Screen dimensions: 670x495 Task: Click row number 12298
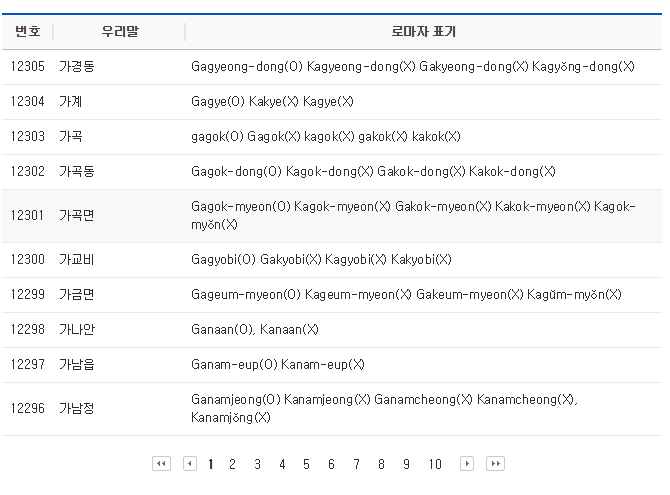coord(27,330)
